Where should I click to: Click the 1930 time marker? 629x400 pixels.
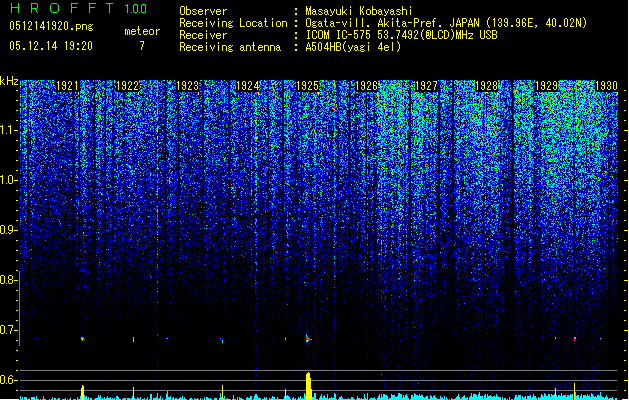click(x=607, y=86)
